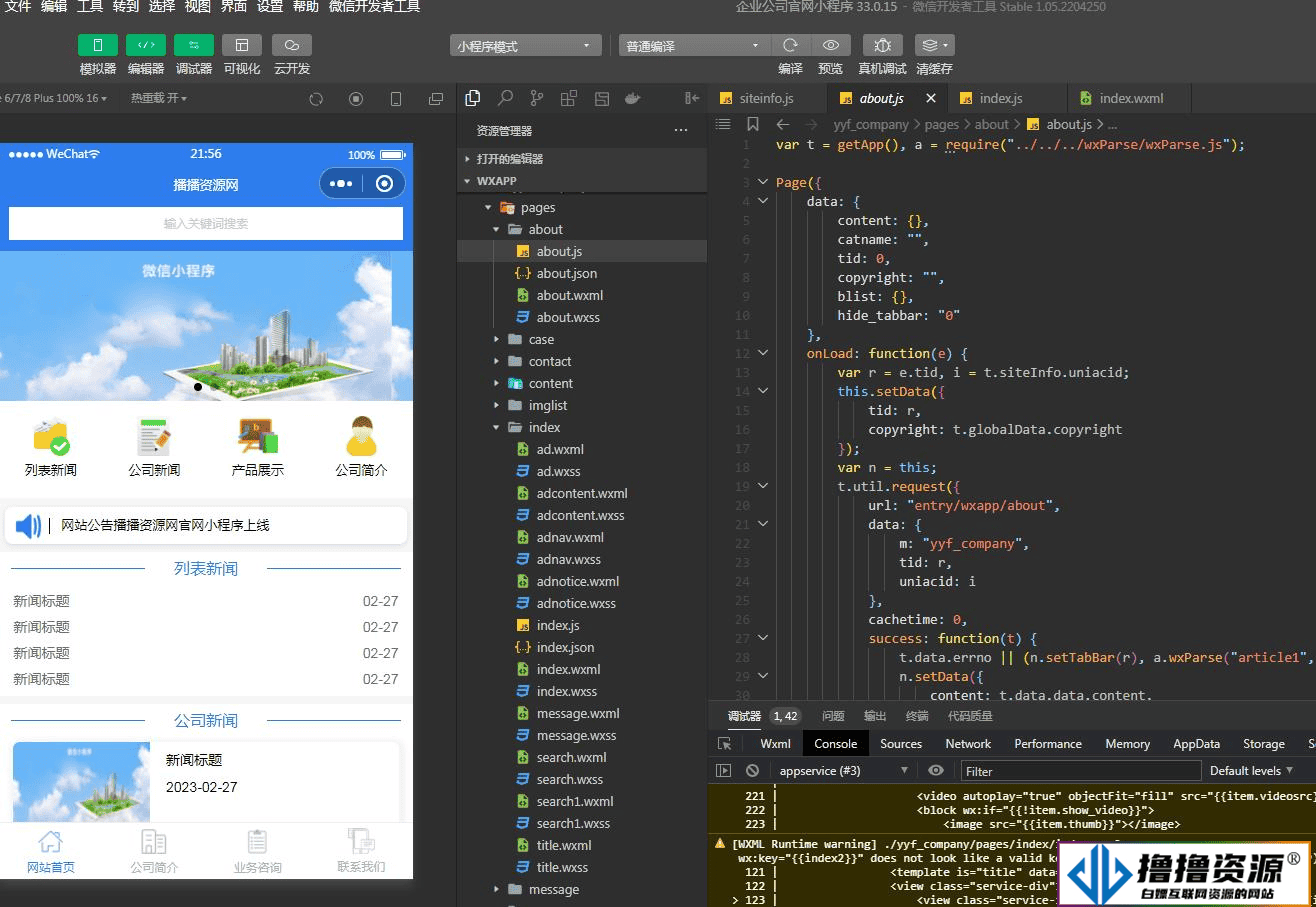
Task: Click the editor bookmark icon
Action: point(753,124)
